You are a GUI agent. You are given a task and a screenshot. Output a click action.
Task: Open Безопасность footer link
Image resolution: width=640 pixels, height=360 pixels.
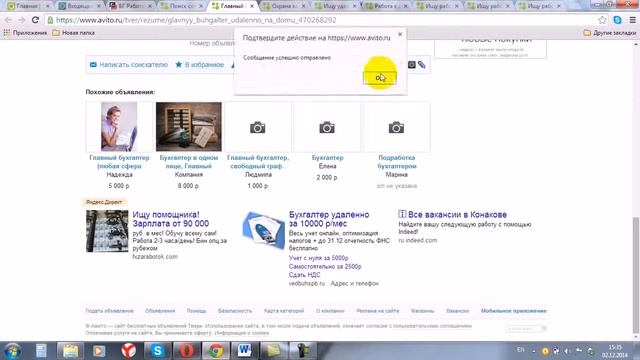click(x=235, y=311)
